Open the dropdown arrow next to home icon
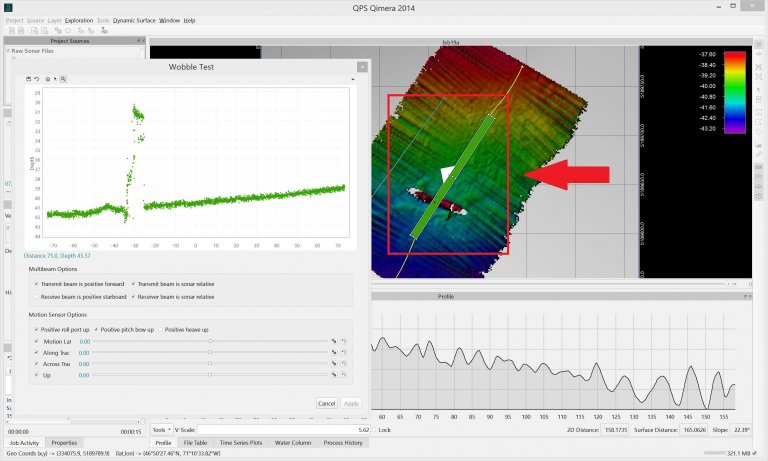This screenshot has height=461, width=768. [54, 78]
